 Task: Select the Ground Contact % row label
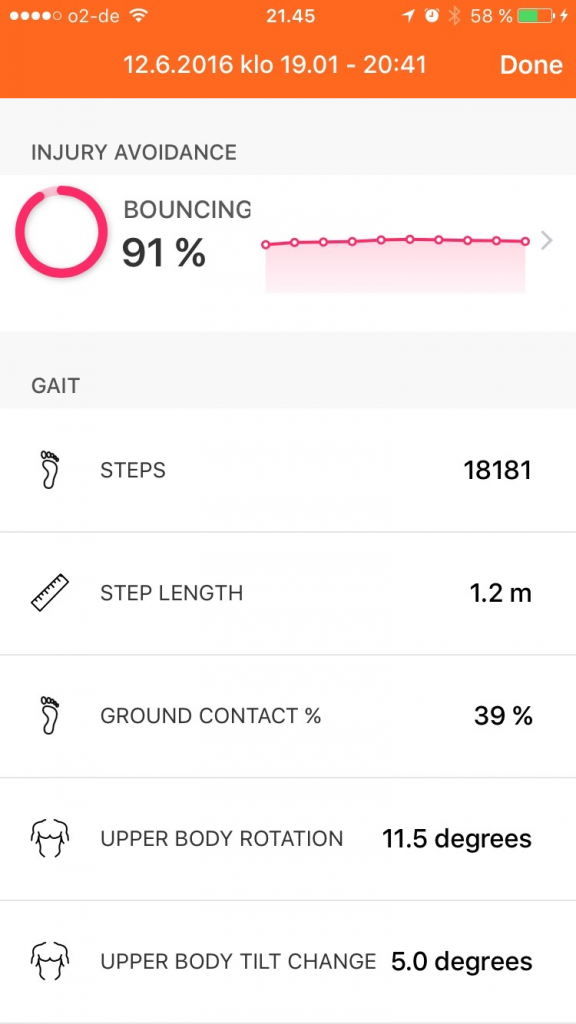click(210, 716)
